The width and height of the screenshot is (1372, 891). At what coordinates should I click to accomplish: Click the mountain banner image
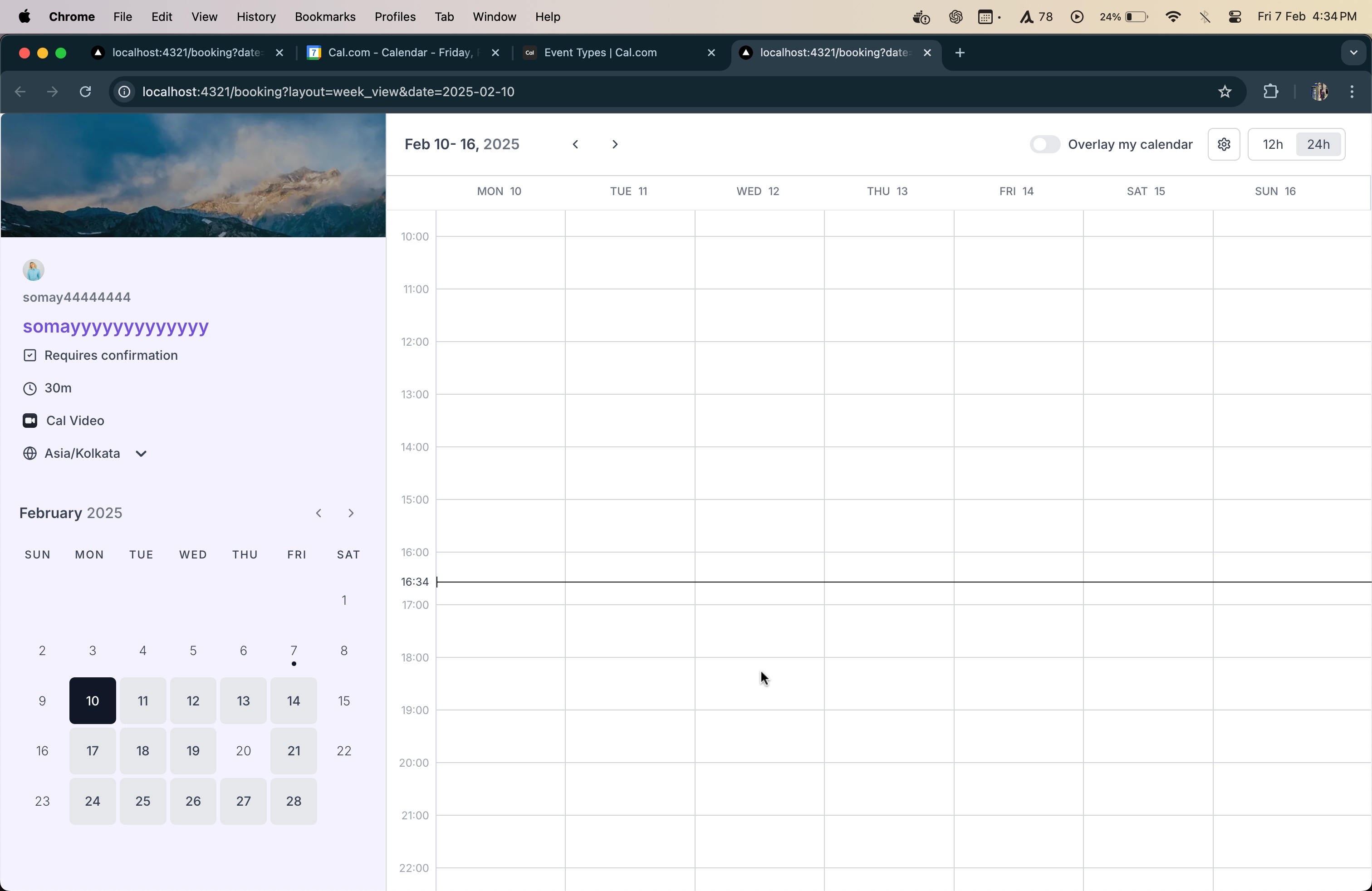193,175
